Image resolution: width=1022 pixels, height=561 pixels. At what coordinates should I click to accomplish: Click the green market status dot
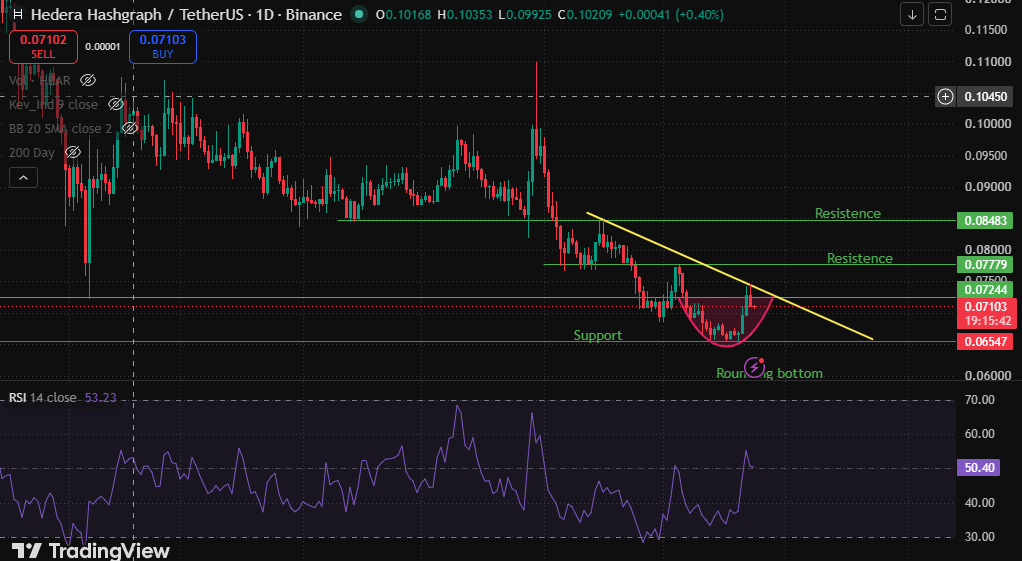(358, 14)
